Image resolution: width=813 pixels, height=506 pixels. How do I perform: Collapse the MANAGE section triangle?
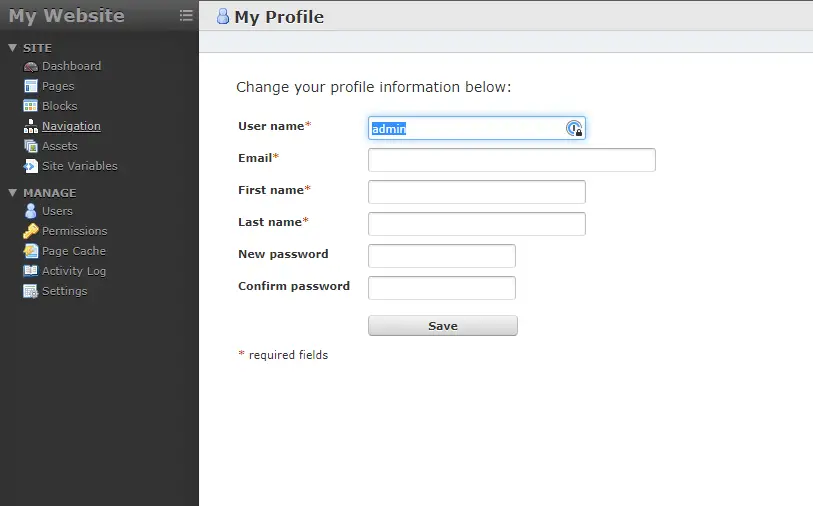(12, 193)
